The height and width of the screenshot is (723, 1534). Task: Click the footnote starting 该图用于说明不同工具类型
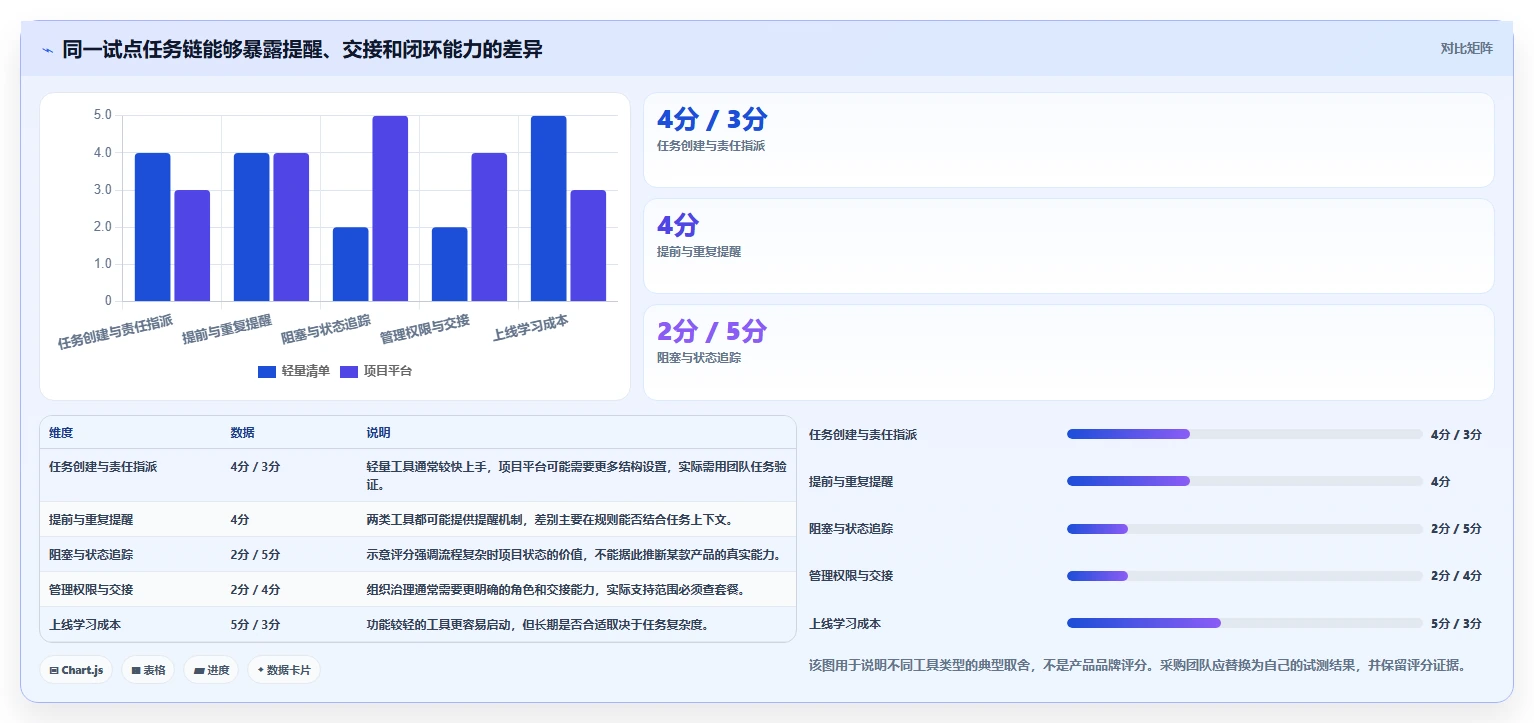tap(1138, 665)
